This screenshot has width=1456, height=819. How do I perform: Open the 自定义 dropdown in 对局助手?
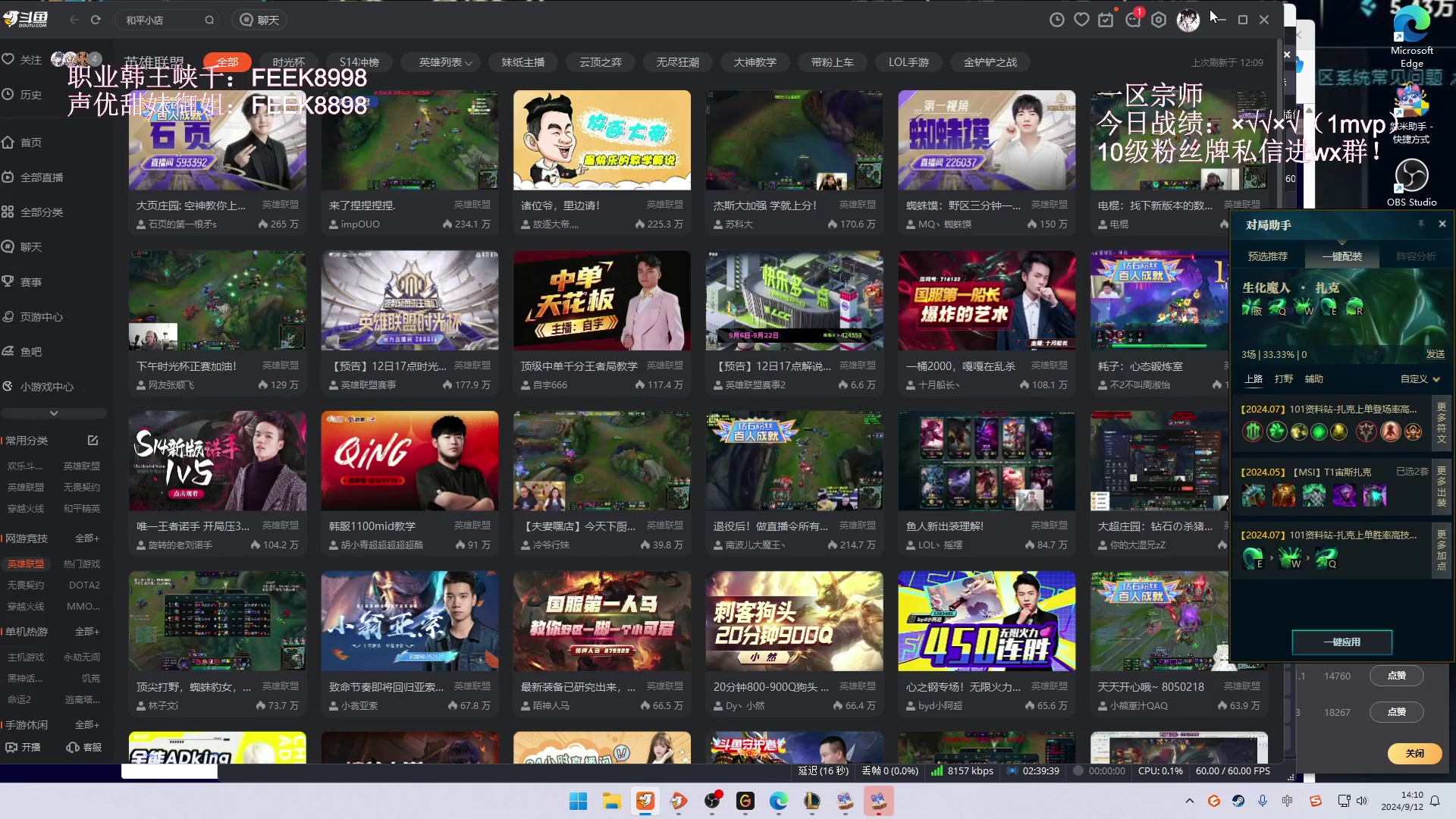[1420, 379]
